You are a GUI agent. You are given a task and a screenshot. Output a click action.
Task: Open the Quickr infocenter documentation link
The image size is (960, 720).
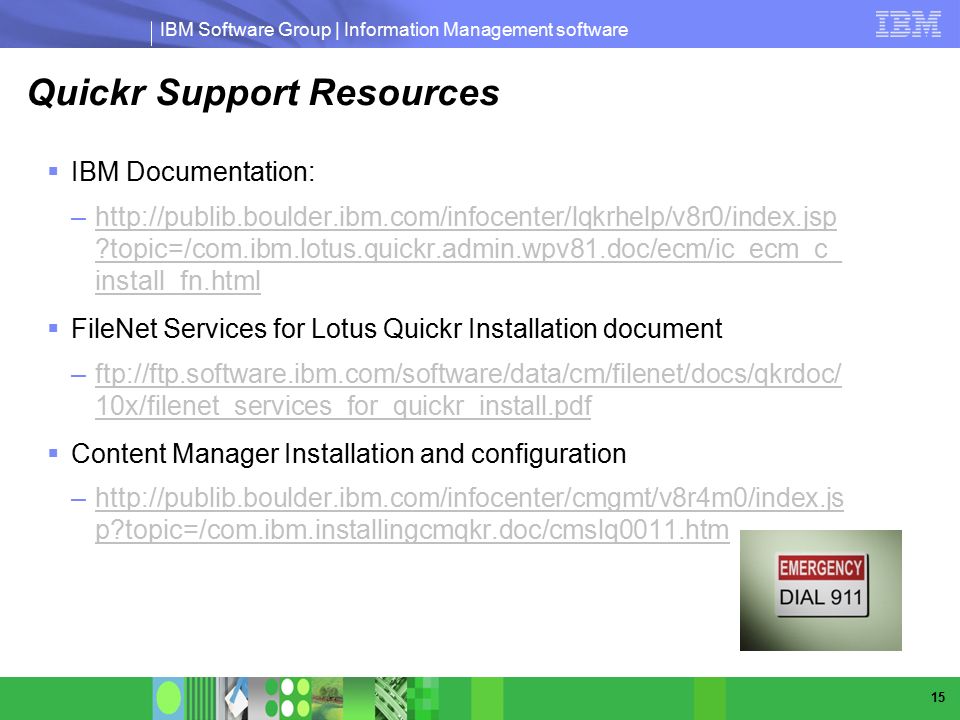pos(468,249)
